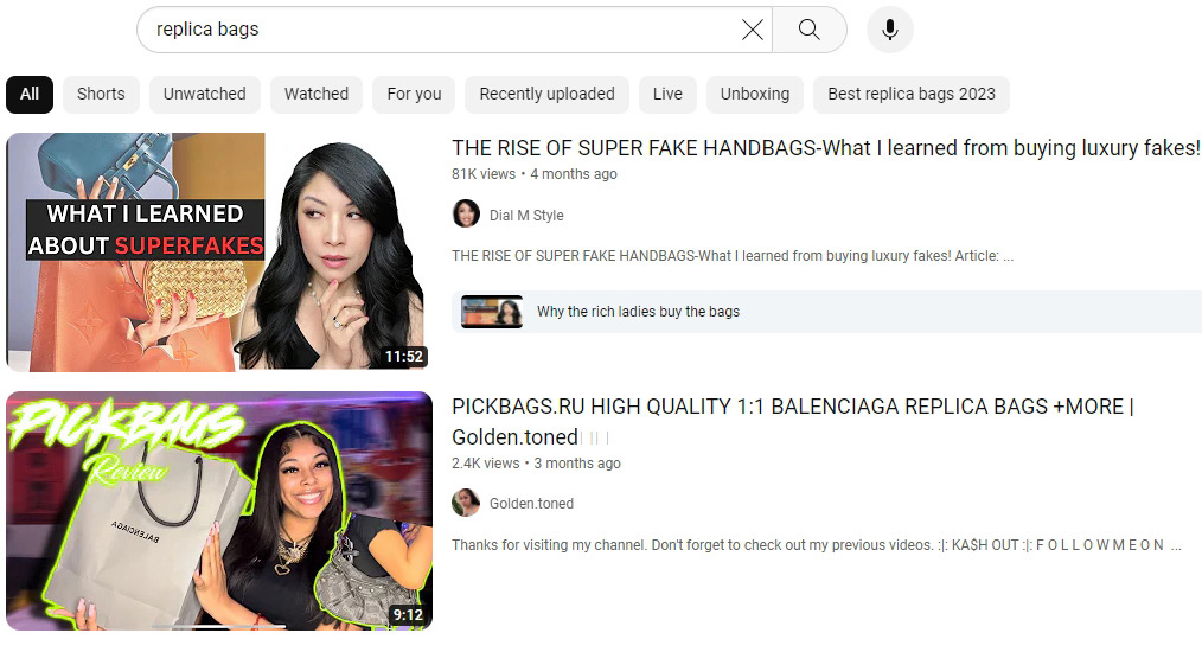Screen dimensions: 1202x652
Task: Select the Unboxing filter chip
Action: (x=755, y=94)
